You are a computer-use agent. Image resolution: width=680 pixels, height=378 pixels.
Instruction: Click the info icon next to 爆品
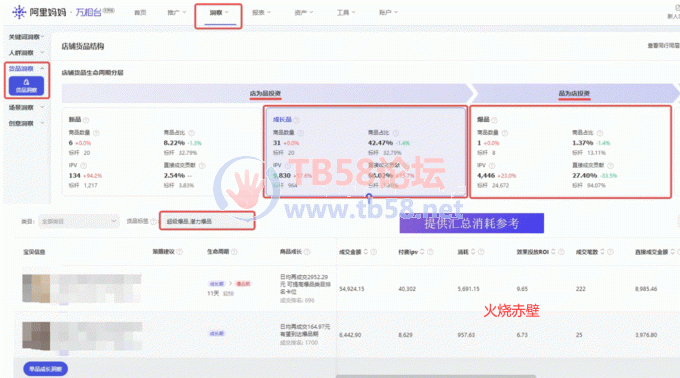[x=494, y=120]
